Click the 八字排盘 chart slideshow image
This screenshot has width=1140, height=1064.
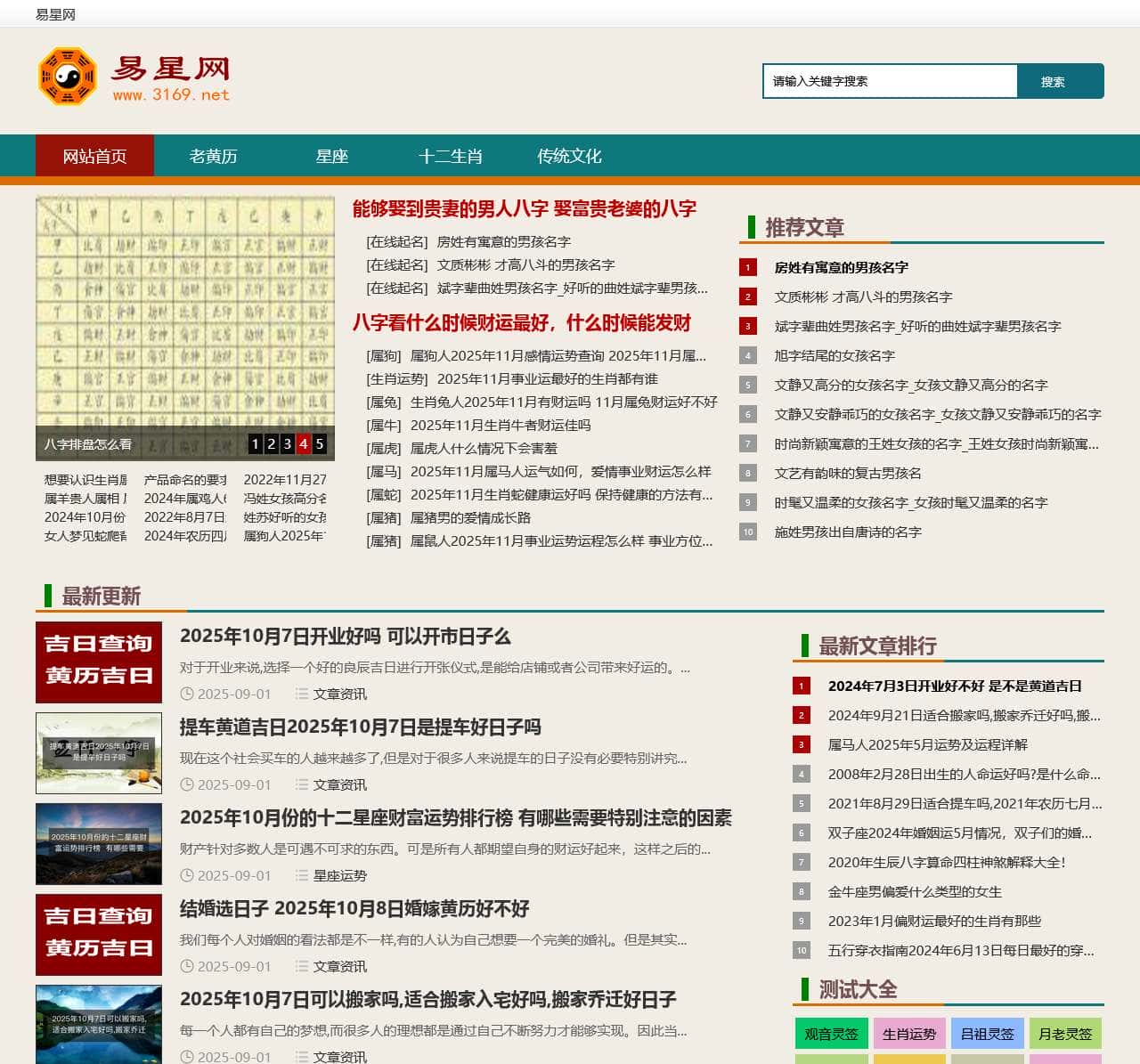(x=184, y=312)
